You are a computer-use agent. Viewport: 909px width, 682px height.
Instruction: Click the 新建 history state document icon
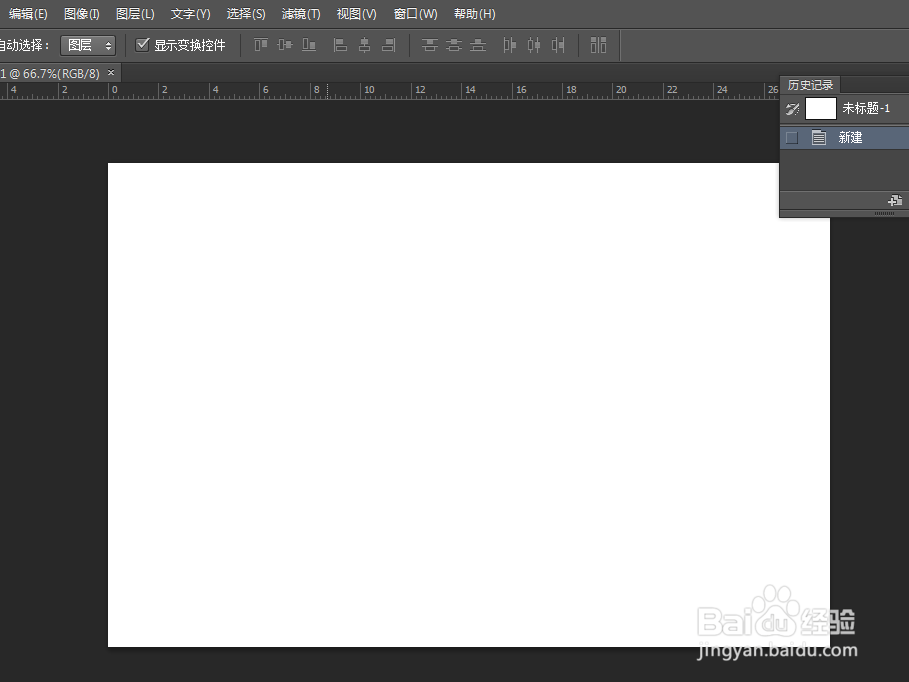tap(819, 137)
